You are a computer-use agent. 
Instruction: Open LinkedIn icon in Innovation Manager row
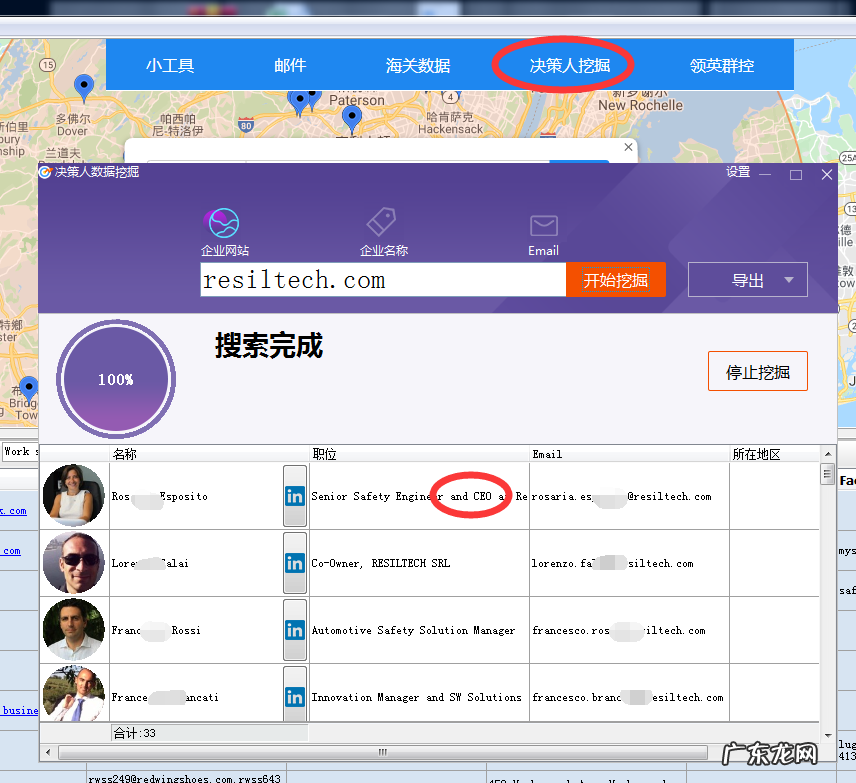(x=295, y=697)
